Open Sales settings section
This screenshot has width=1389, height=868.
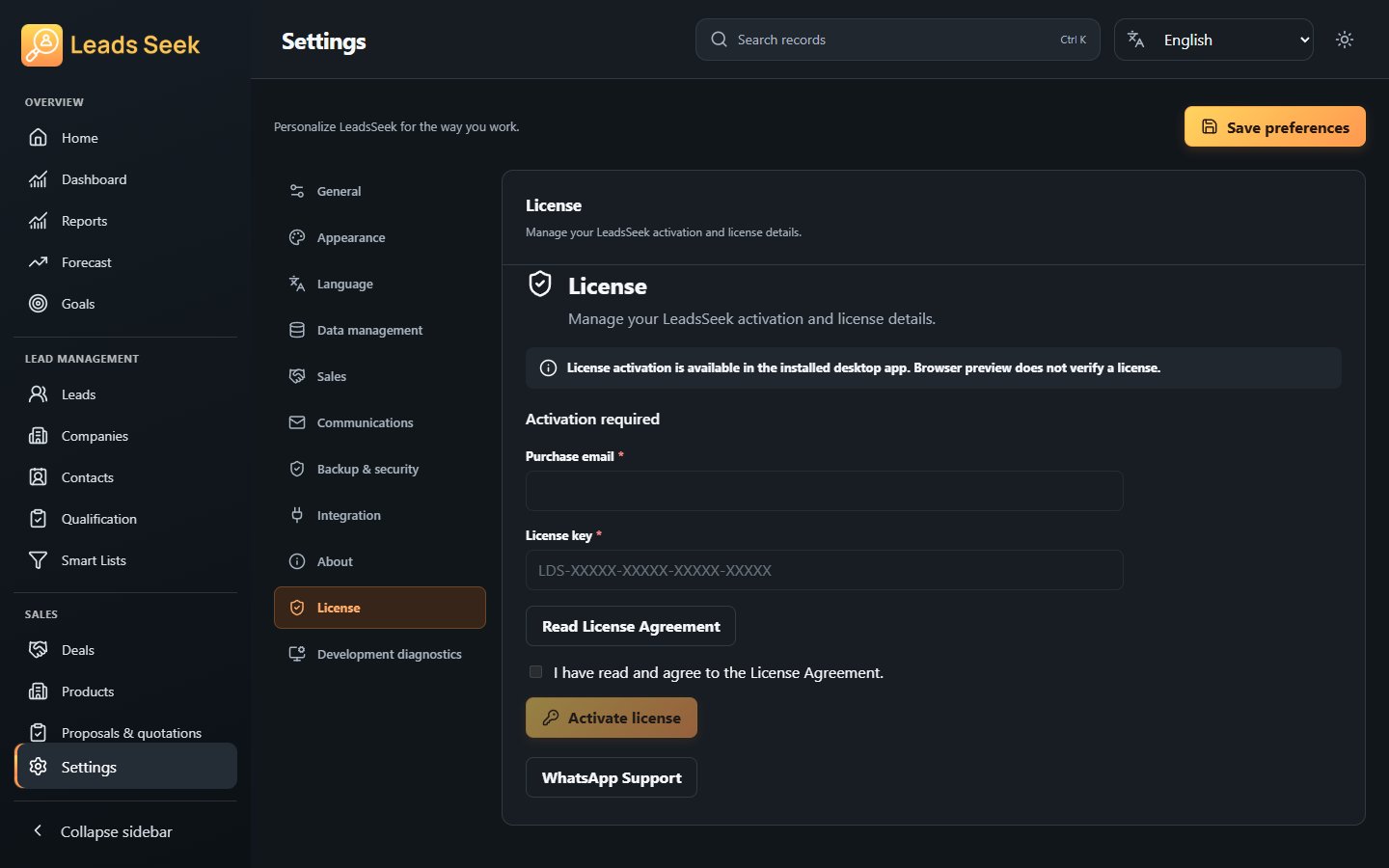pos(380,376)
